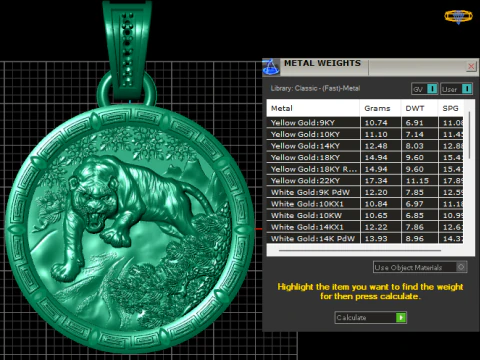Select the Yellow Gold:14KY row
Image resolution: width=480 pixels, height=360 pixels.
[365, 146]
